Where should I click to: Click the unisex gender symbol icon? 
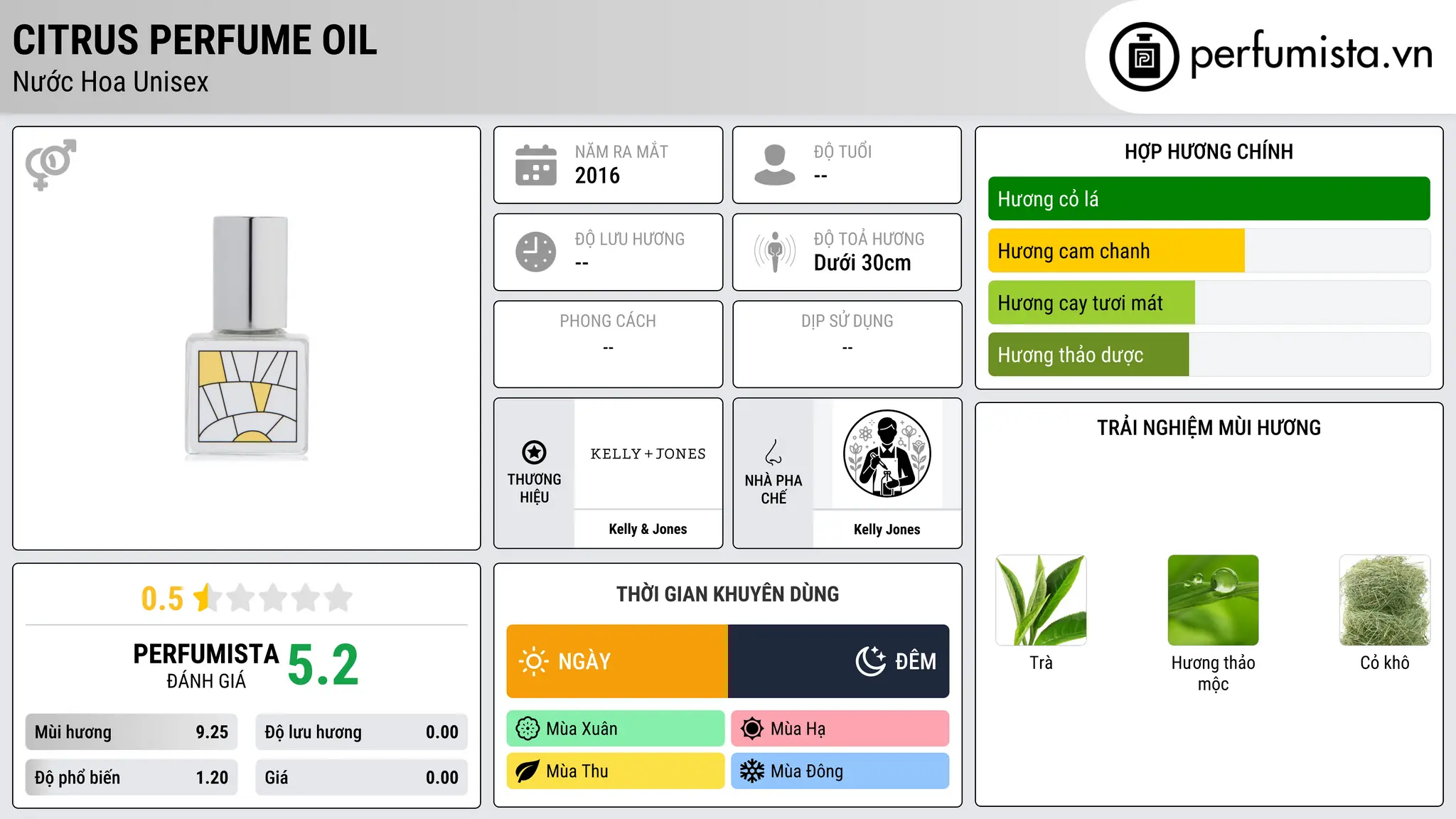(50, 164)
